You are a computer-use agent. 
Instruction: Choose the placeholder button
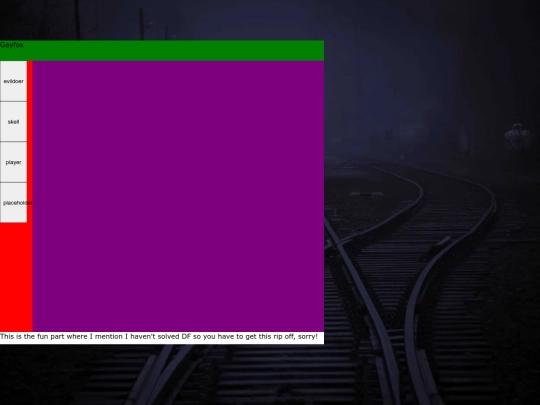[13, 203]
